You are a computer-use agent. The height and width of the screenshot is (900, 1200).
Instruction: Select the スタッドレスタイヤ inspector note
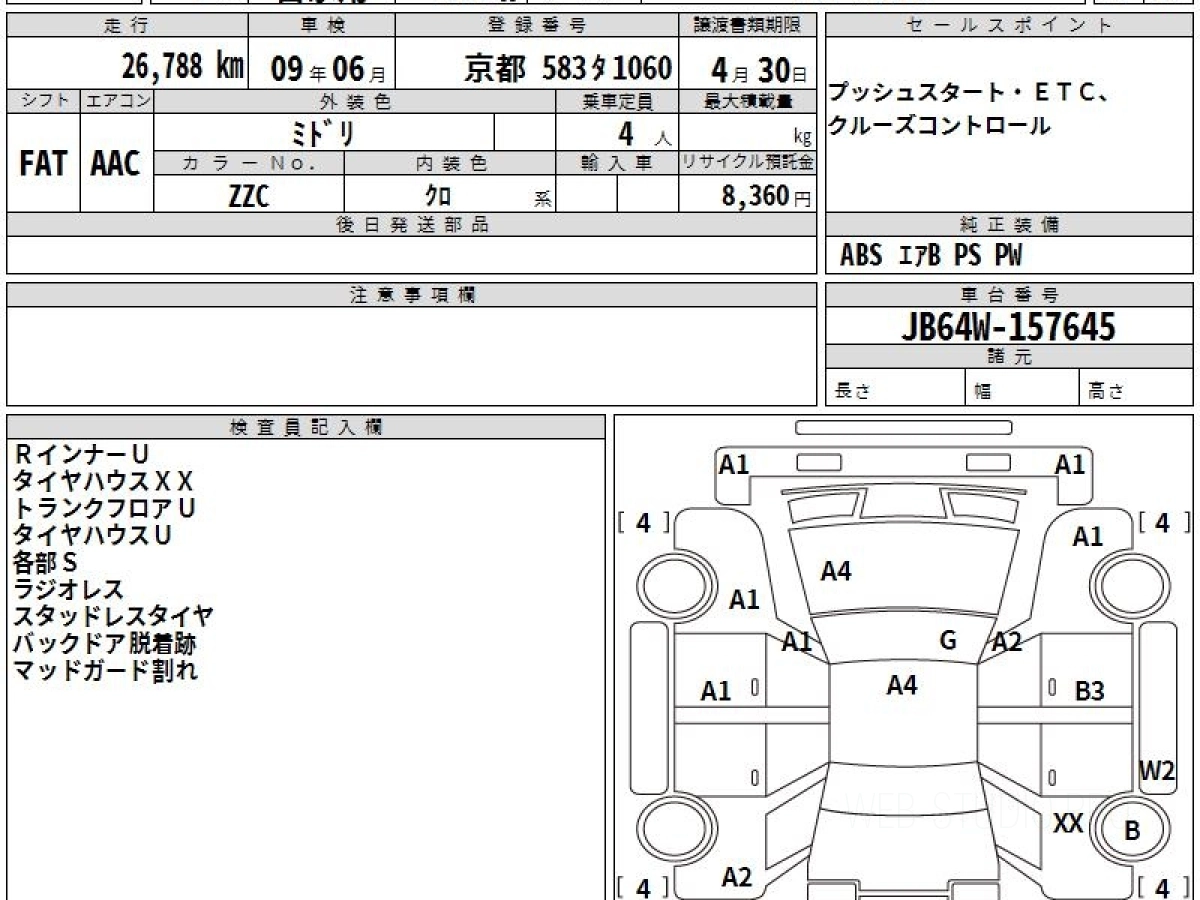point(113,616)
